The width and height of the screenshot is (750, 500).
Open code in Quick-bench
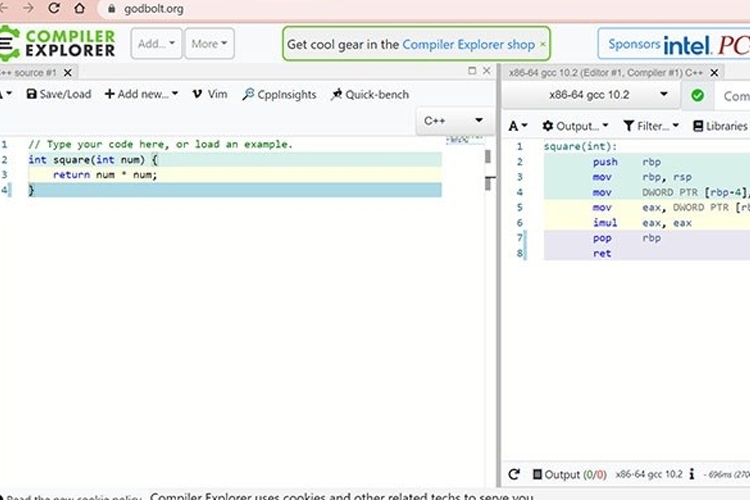pos(370,94)
